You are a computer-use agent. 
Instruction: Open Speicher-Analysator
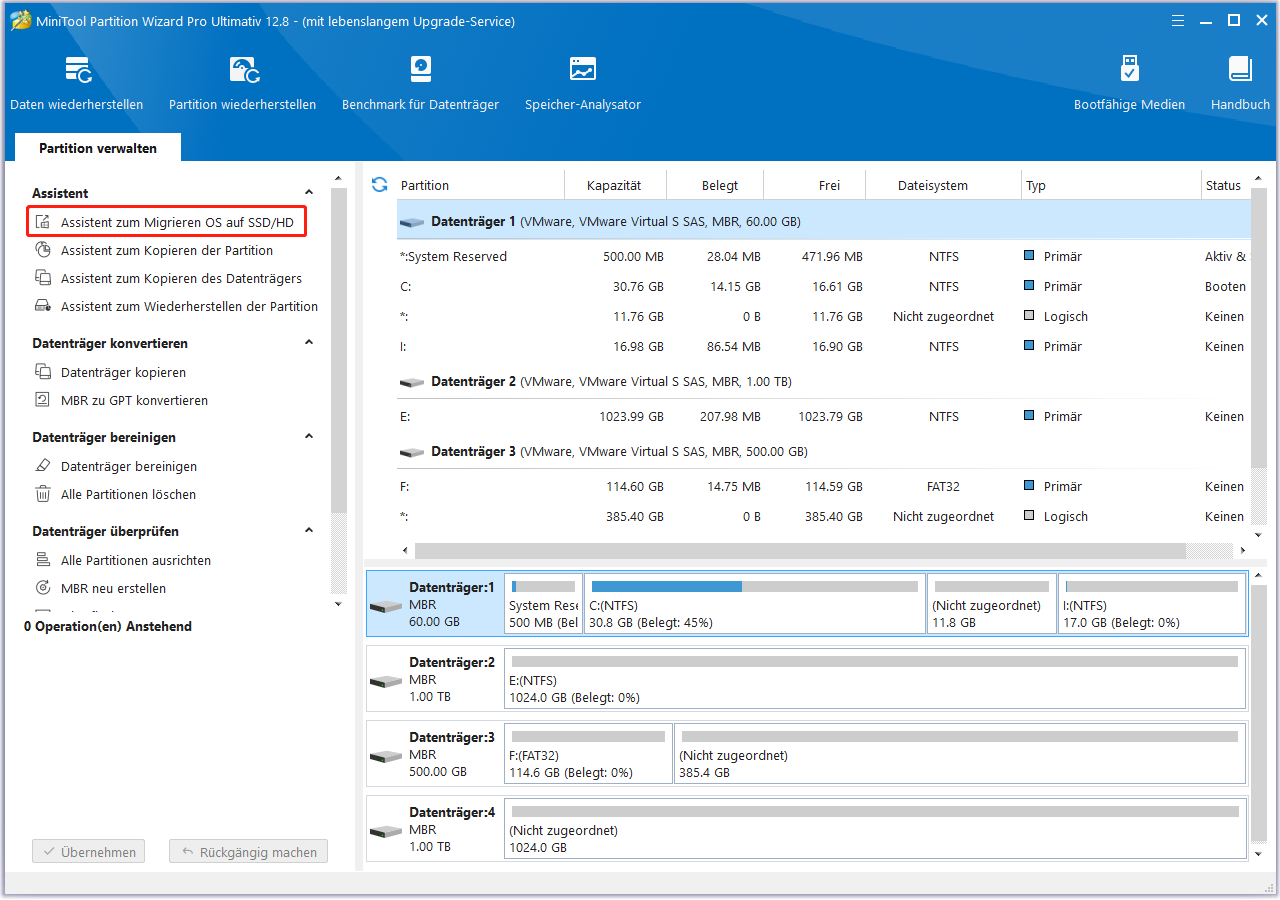tap(583, 83)
